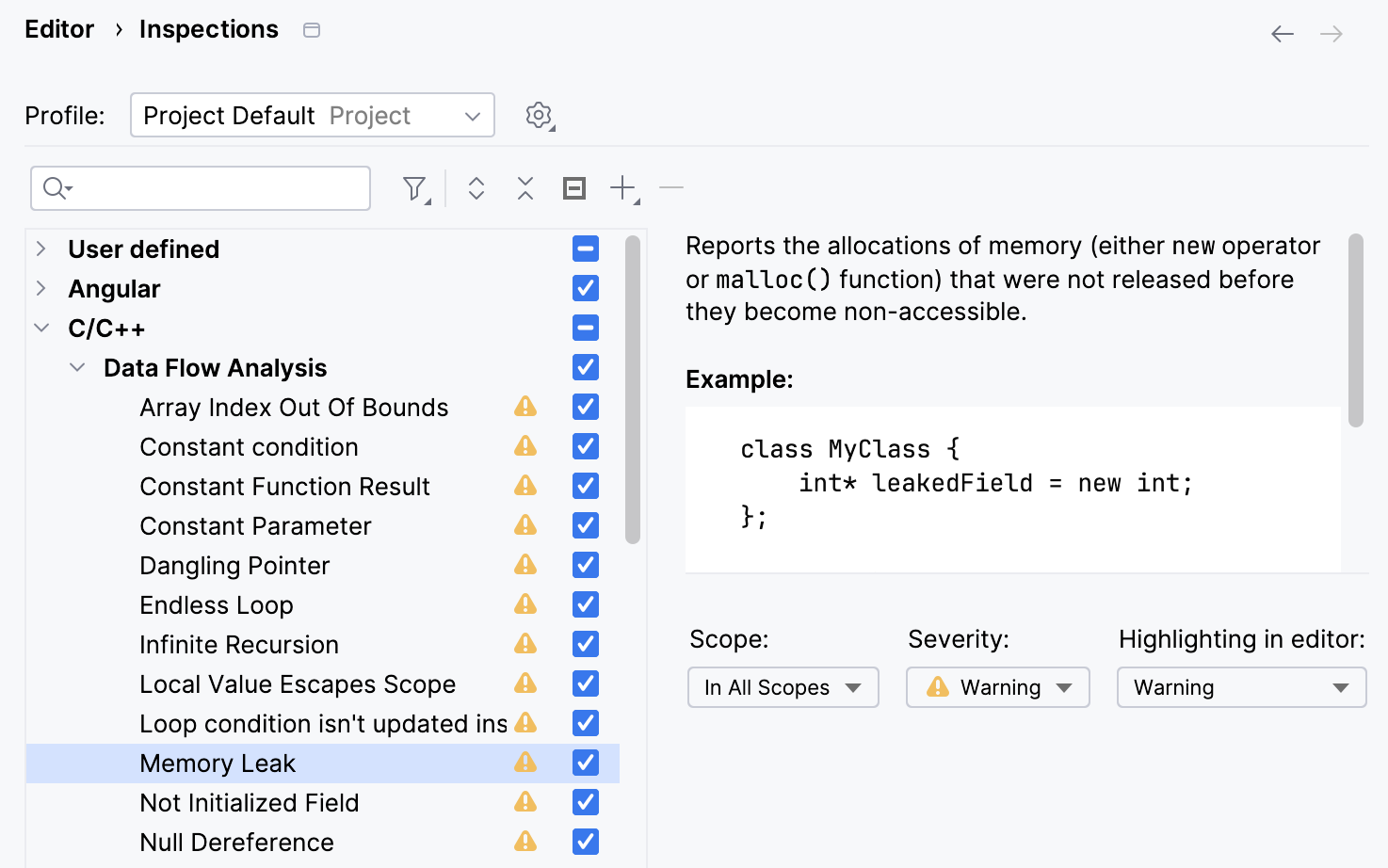Click the inspections search field
Viewport: 1388px width, 868px height.
(x=217, y=188)
